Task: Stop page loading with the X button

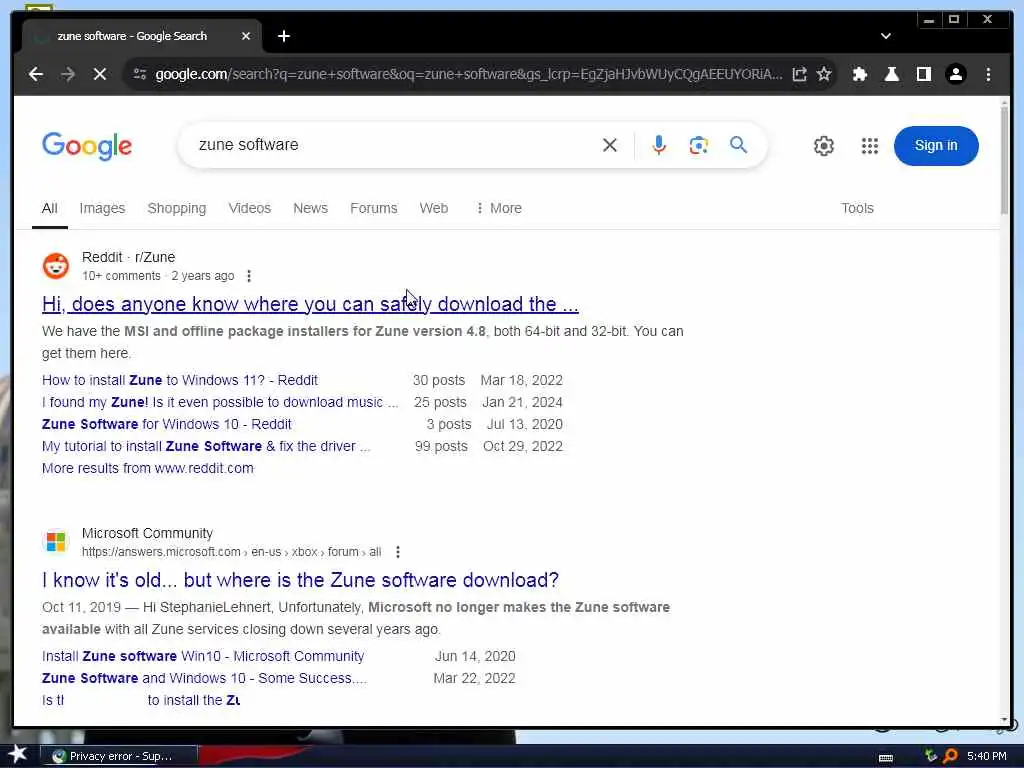Action: 100,74
